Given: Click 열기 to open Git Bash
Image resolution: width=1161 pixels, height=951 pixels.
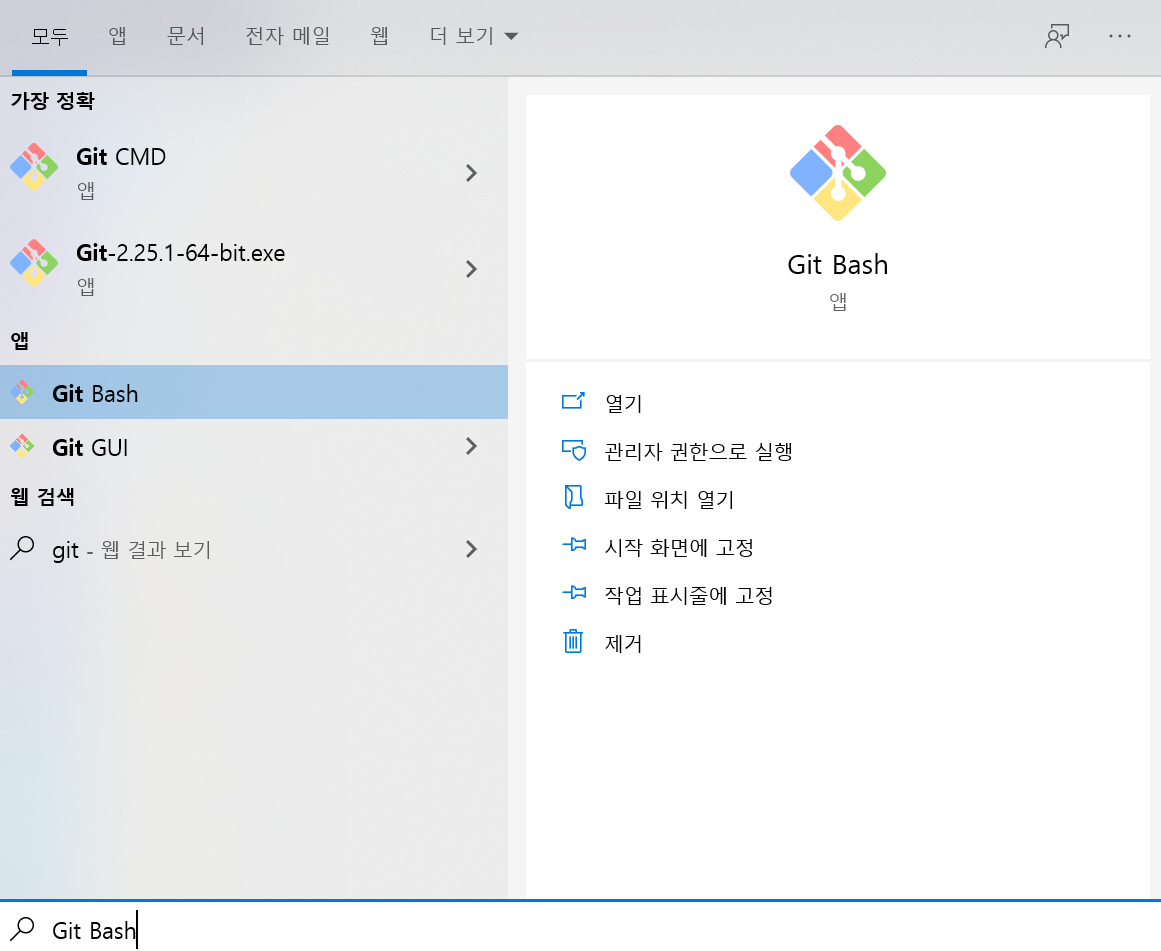Looking at the screenshot, I should coord(623,403).
